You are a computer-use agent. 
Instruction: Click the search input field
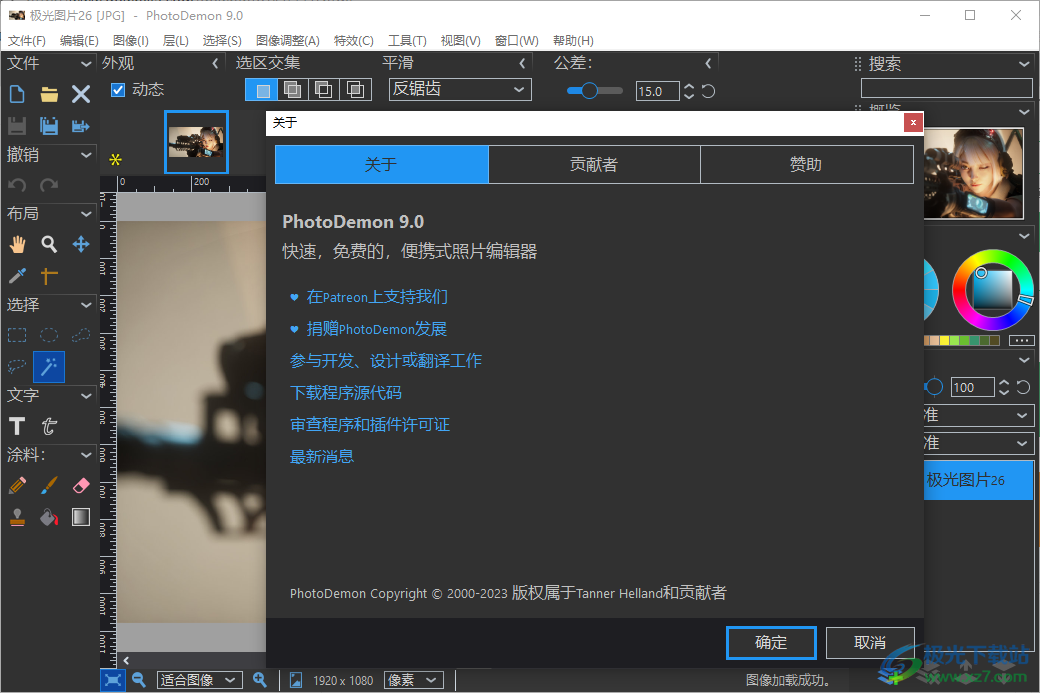point(946,88)
